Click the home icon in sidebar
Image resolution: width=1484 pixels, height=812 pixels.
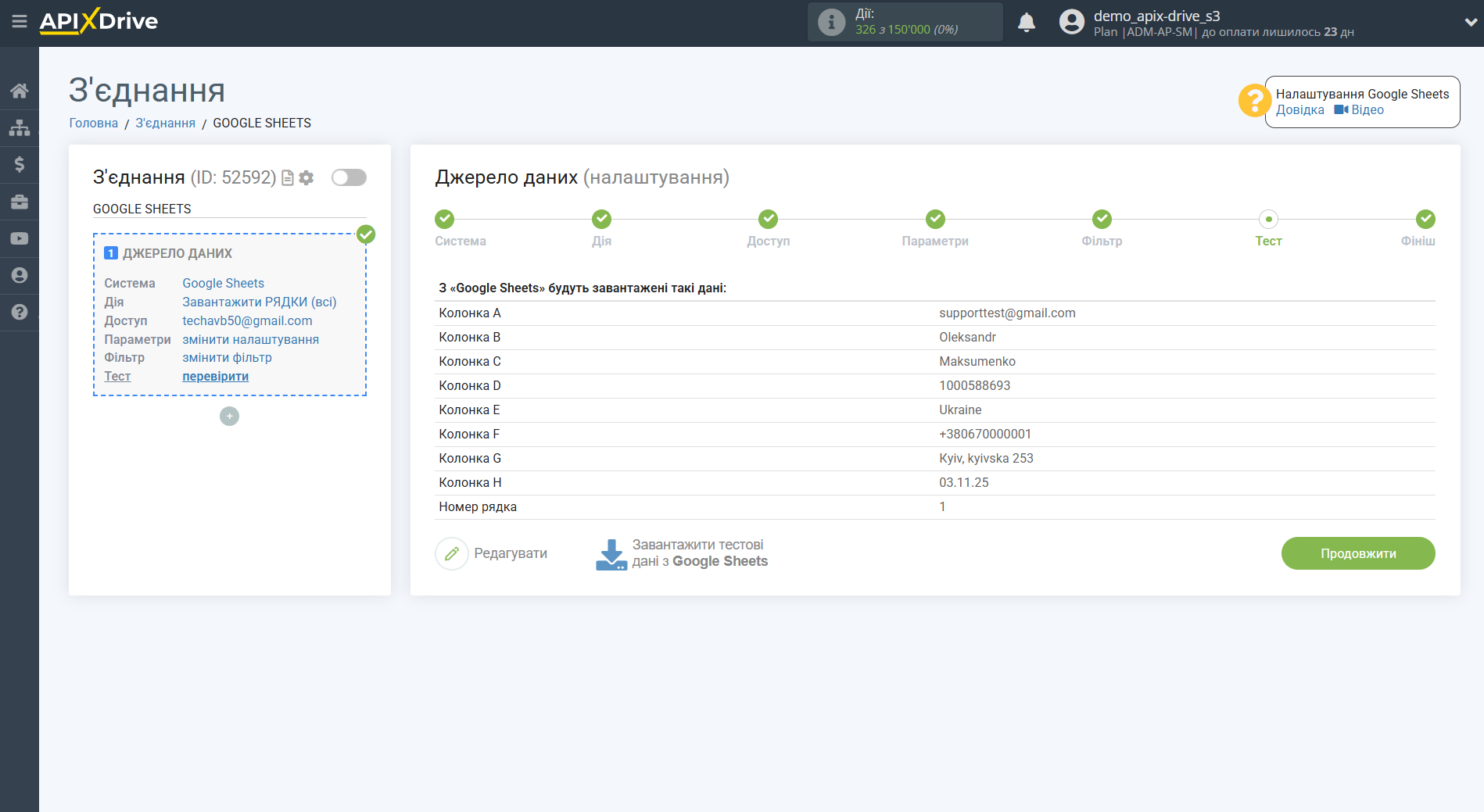[x=20, y=91]
